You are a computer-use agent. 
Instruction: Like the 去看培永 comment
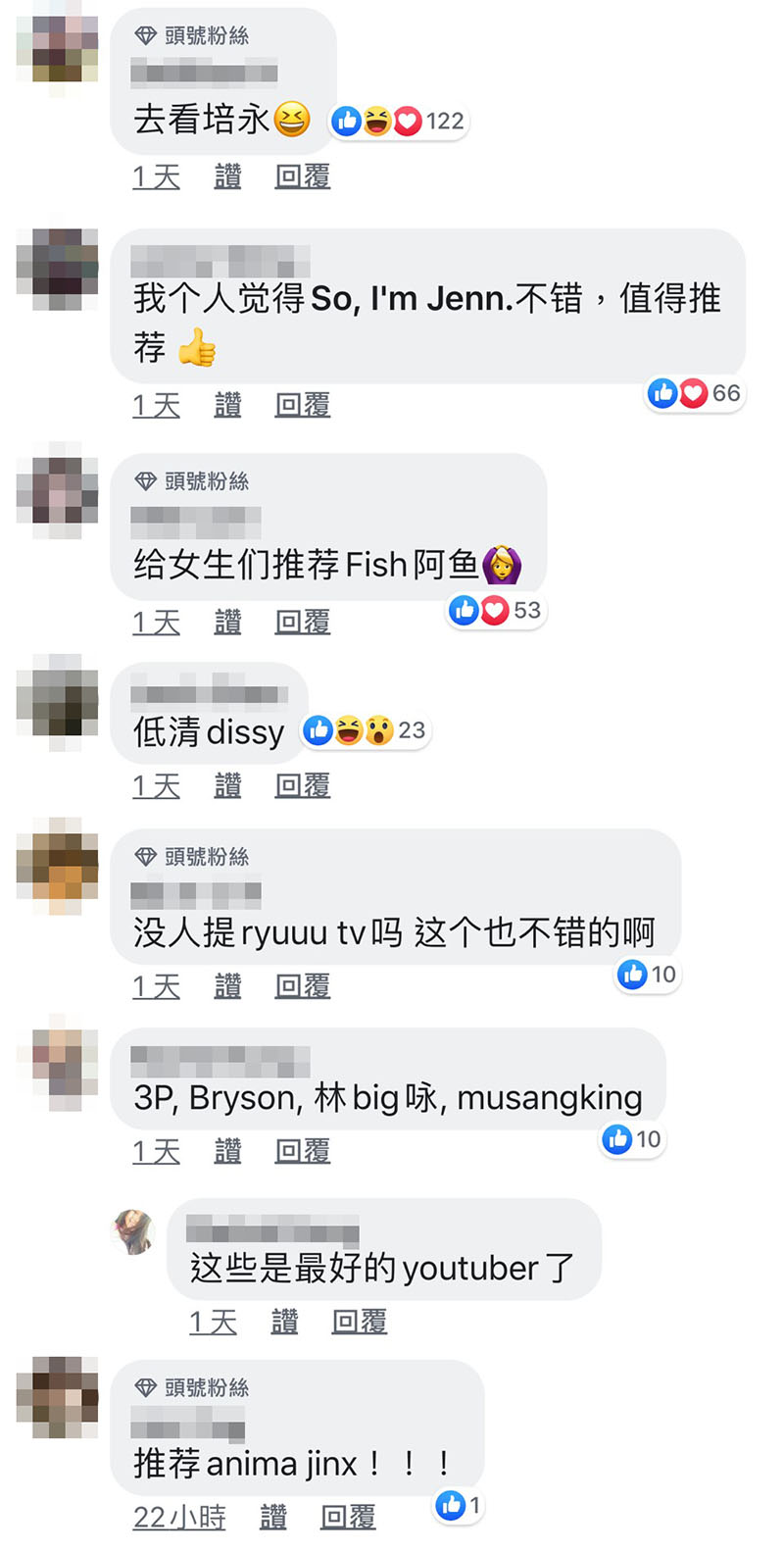tap(227, 176)
